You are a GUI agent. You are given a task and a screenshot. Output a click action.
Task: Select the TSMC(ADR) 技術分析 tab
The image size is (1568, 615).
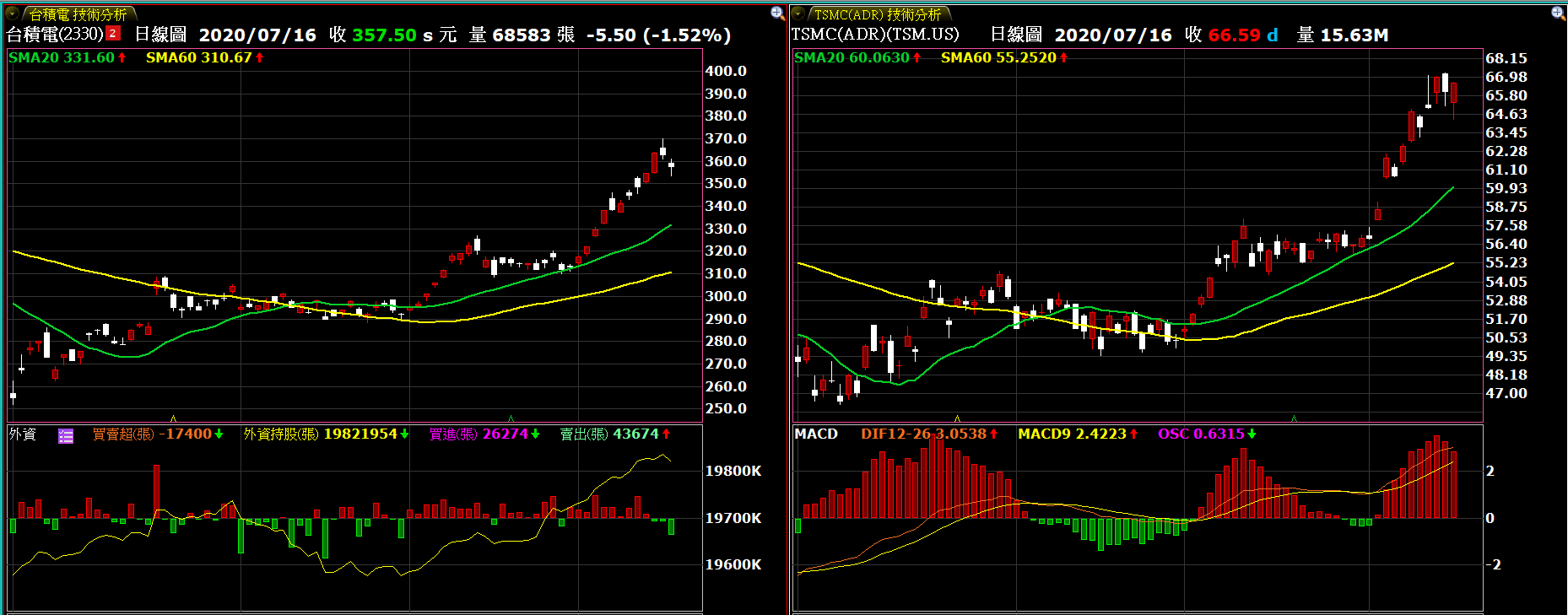coord(878,14)
